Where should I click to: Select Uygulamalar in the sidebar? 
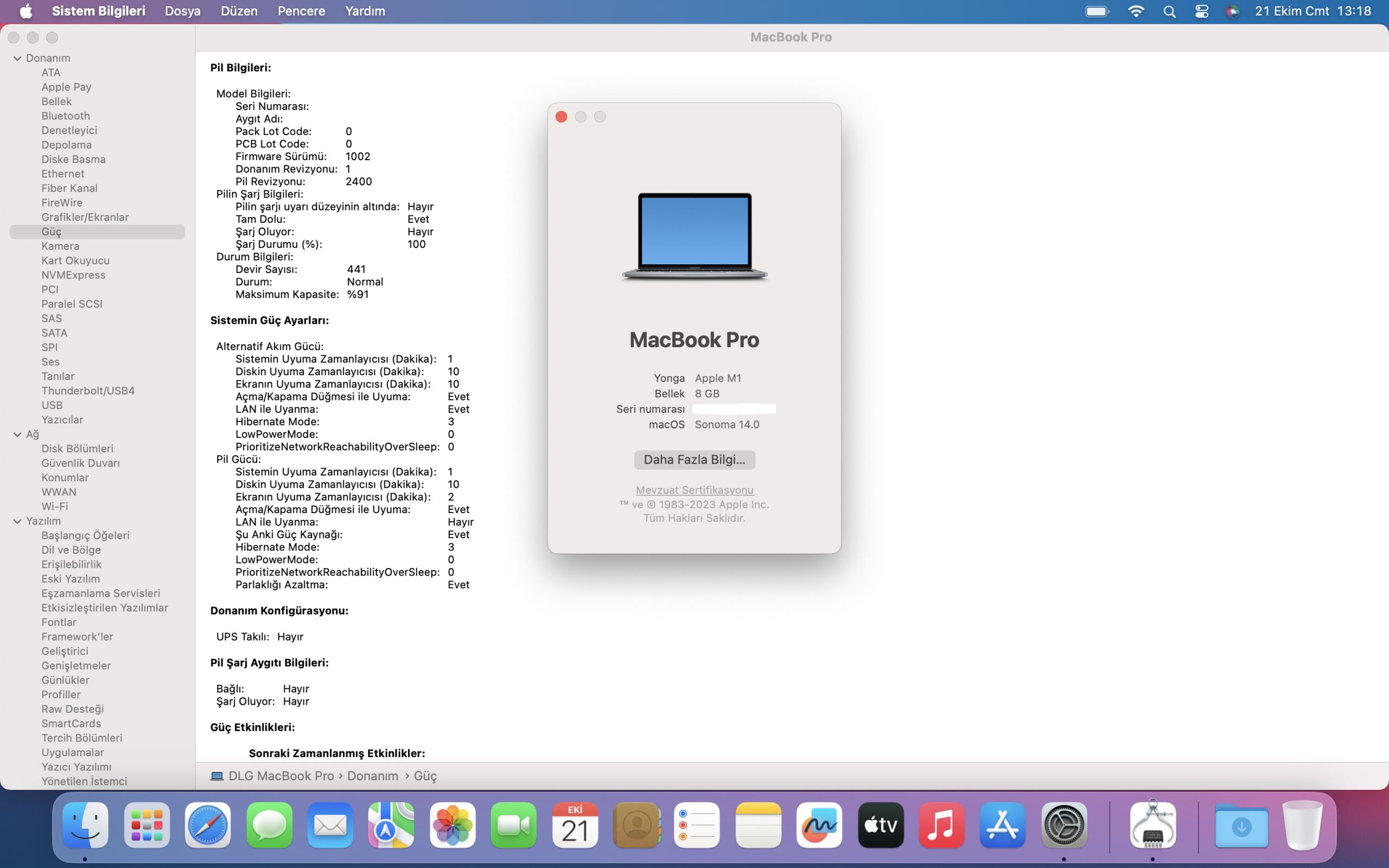72,752
